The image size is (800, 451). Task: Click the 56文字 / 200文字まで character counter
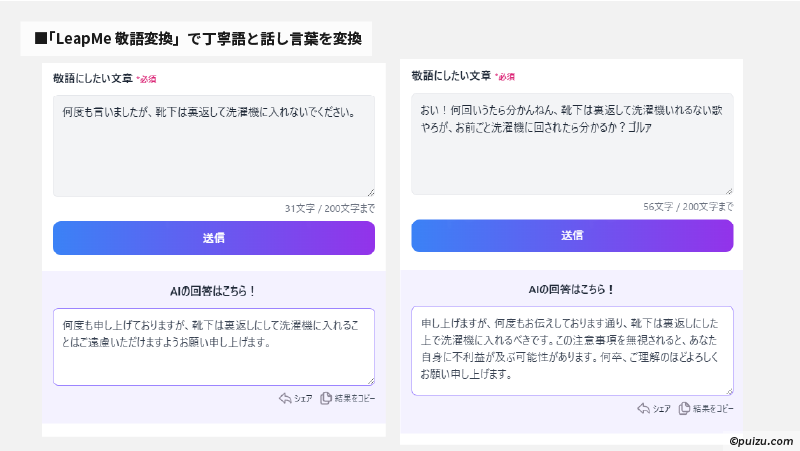[688, 206]
